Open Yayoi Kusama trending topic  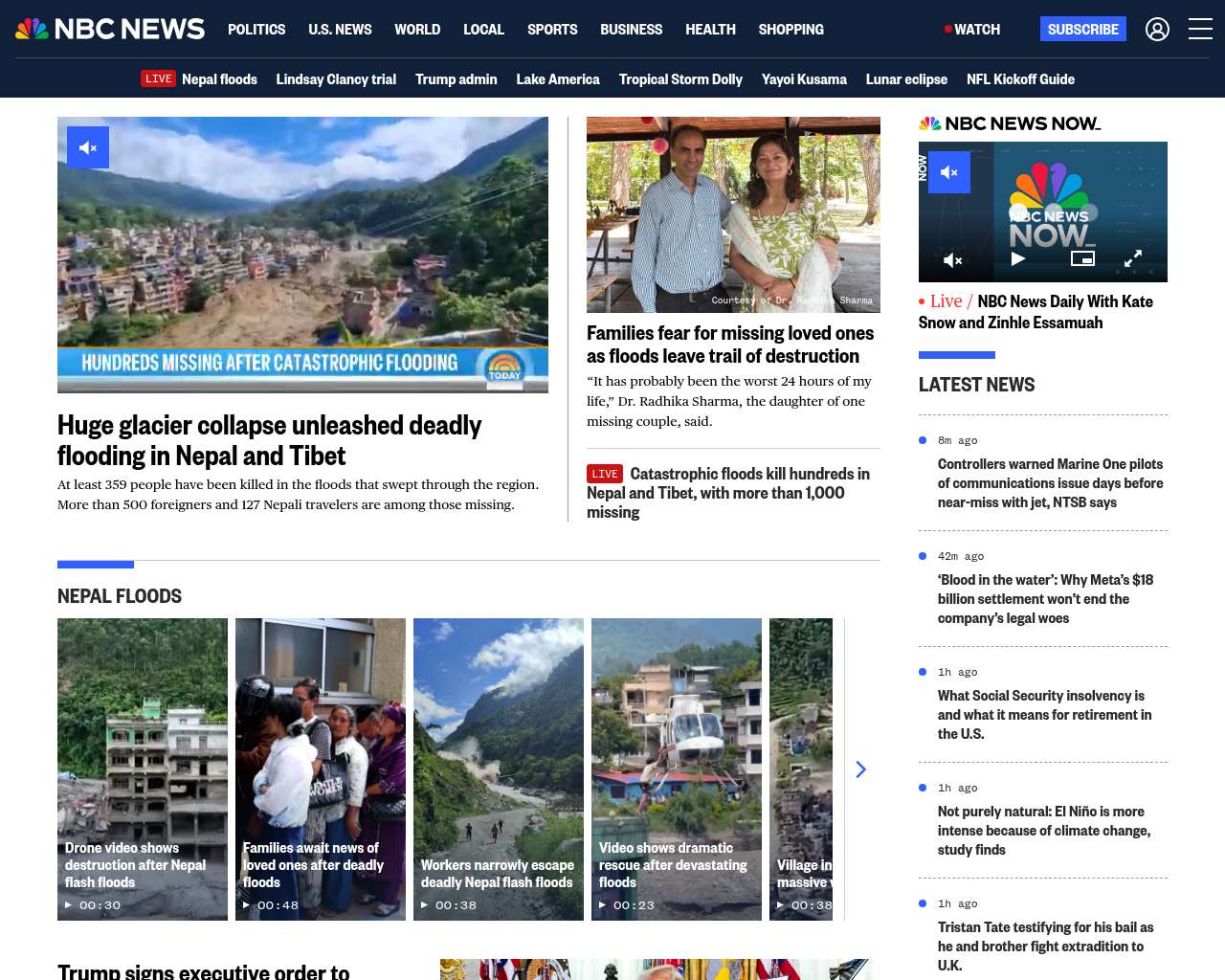pos(804,79)
